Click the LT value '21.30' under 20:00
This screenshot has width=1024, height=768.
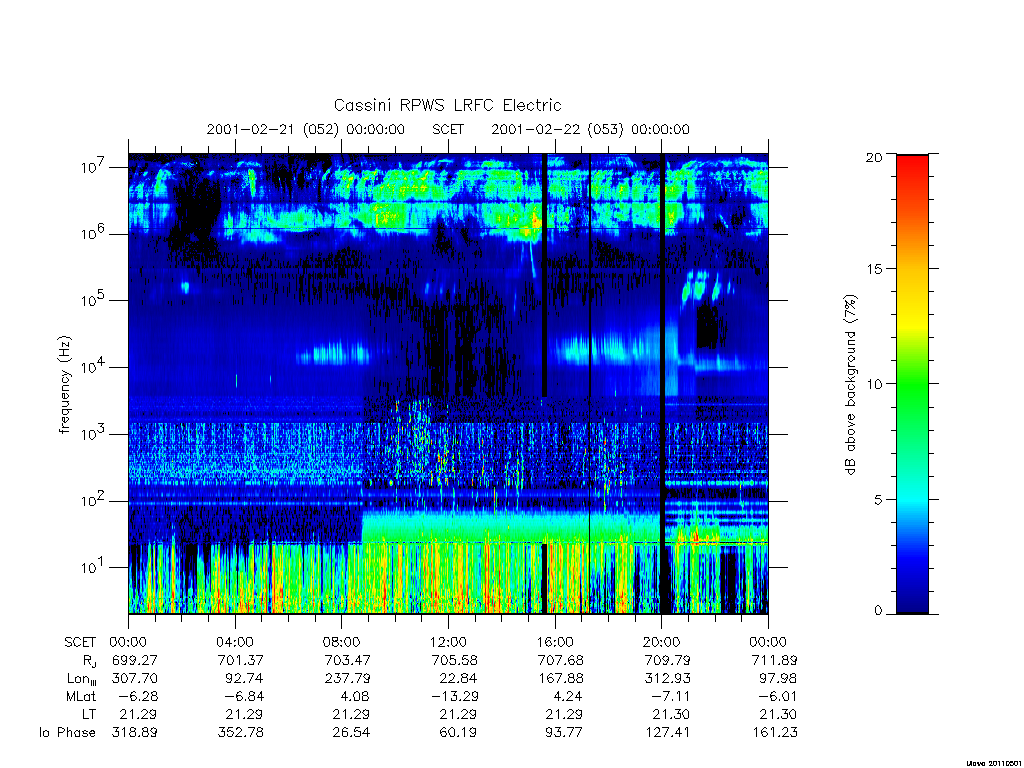pos(671,714)
